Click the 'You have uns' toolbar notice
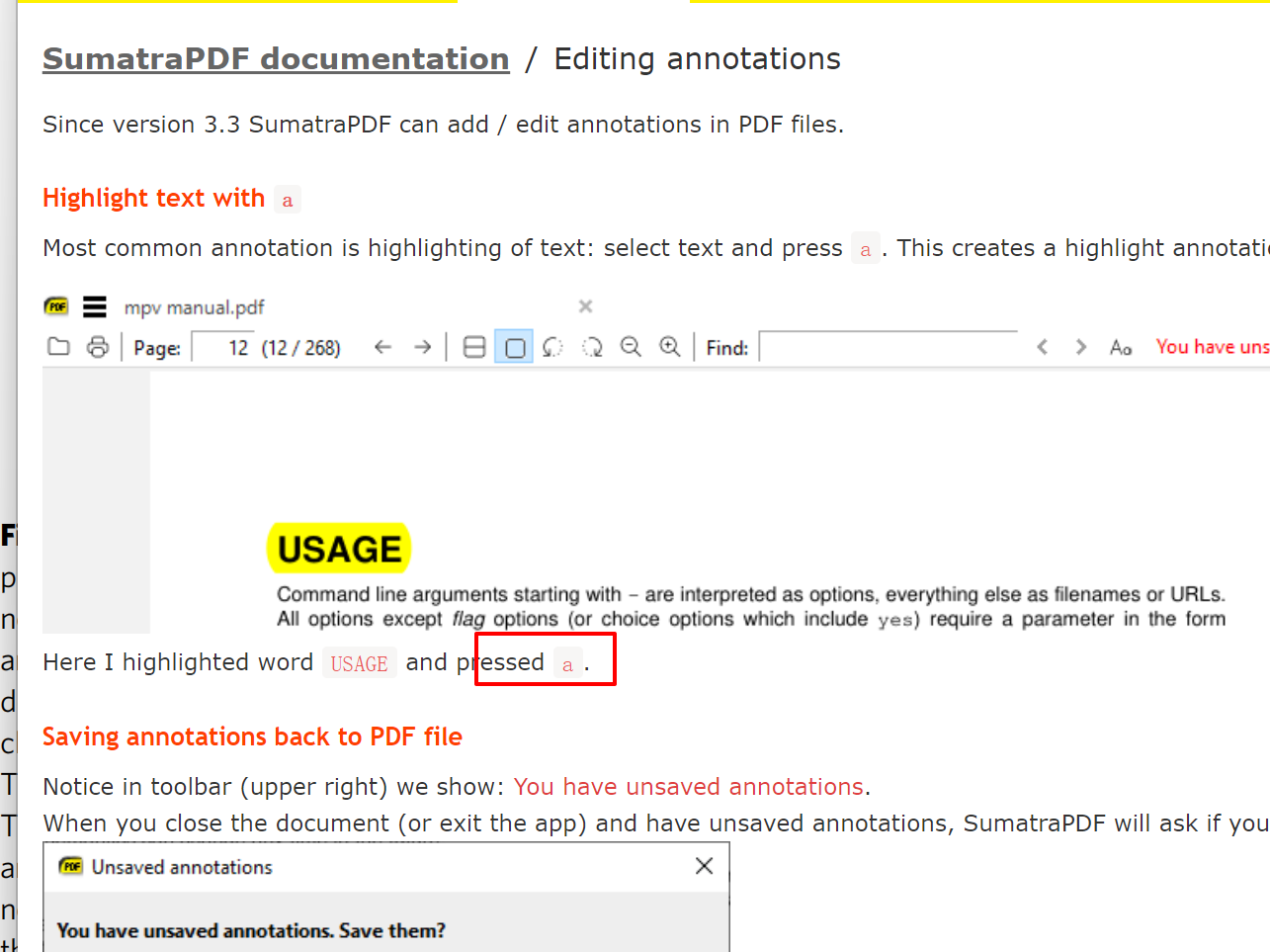 1213,347
